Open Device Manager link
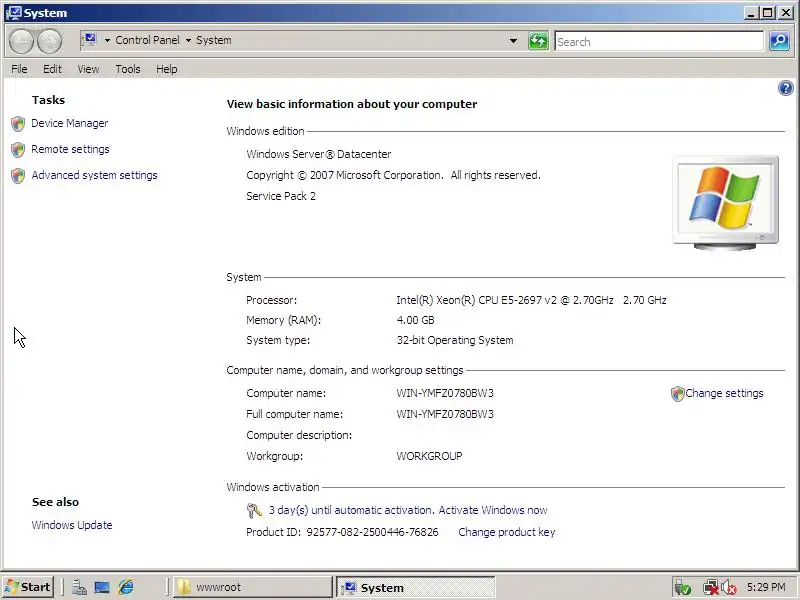800x600 pixels. tap(69, 123)
